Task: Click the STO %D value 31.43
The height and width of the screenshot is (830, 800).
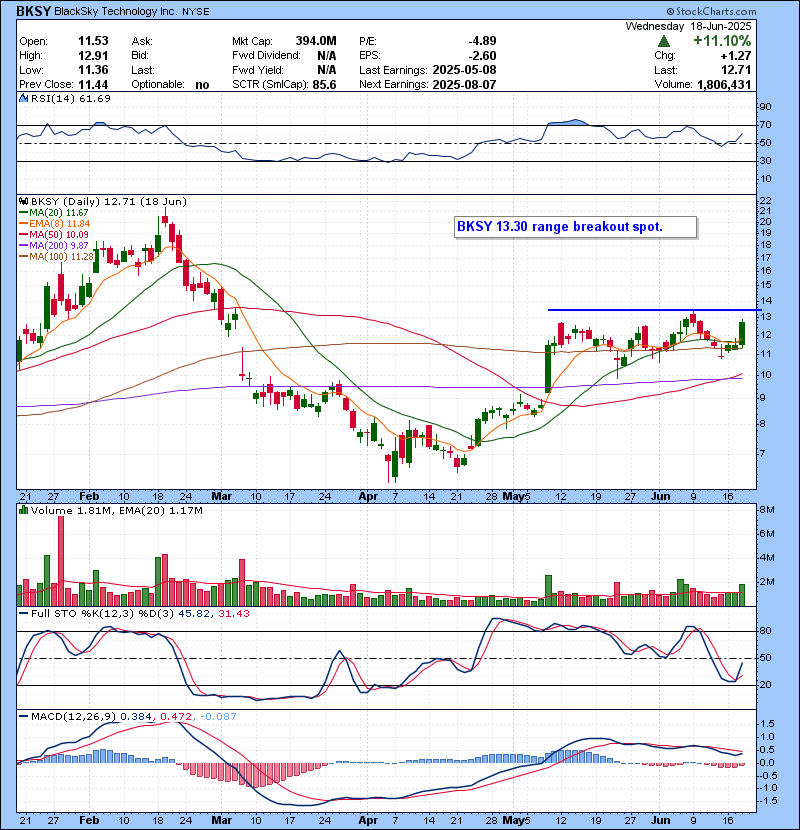Action: tap(234, 614)
